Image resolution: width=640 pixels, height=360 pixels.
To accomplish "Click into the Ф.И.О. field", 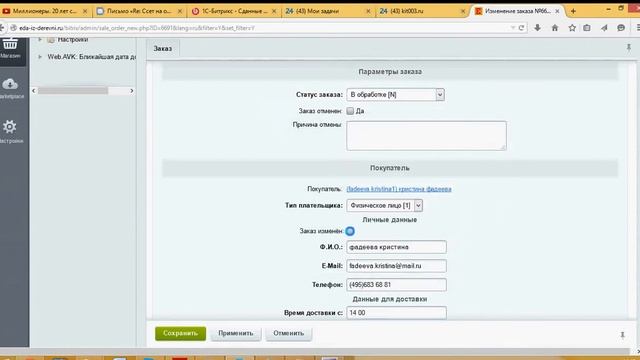I will tap(396, 247).
